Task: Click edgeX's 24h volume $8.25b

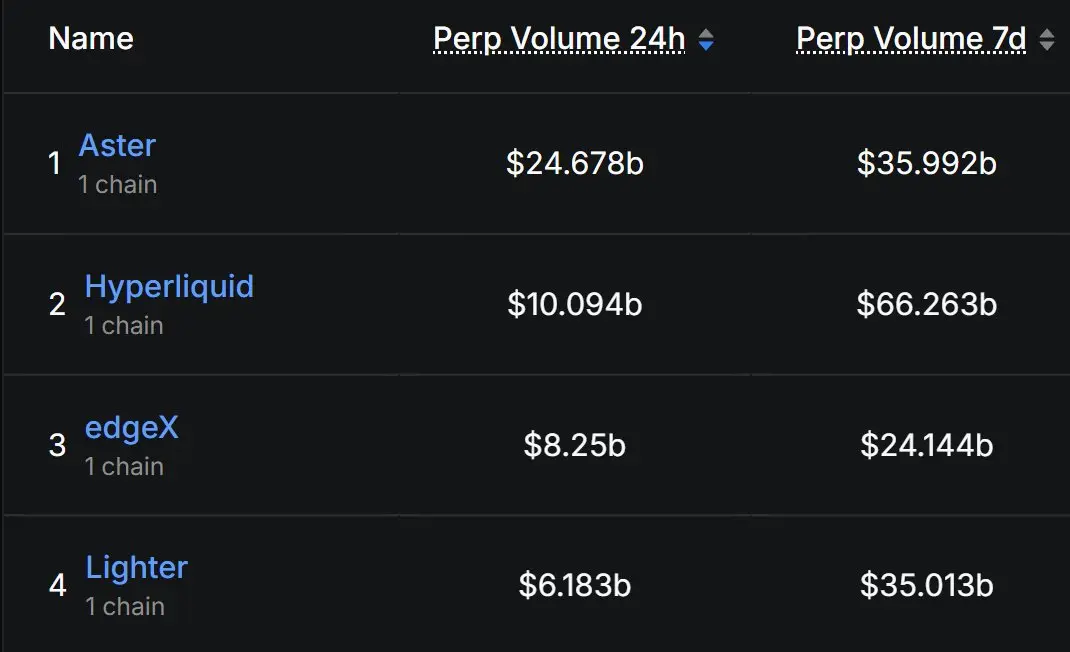Action: pos(575,445)
